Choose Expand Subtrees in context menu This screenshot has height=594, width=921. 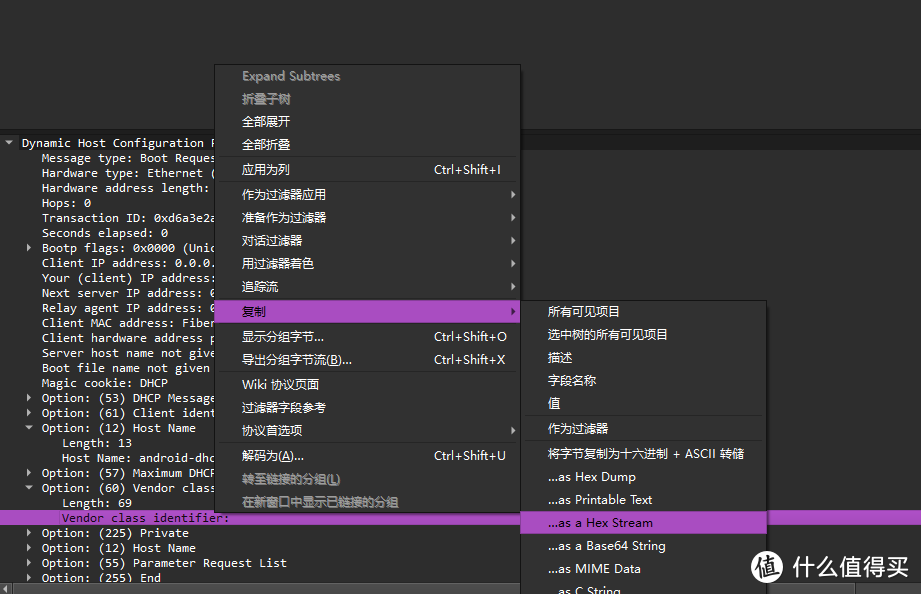pos(368,76)
